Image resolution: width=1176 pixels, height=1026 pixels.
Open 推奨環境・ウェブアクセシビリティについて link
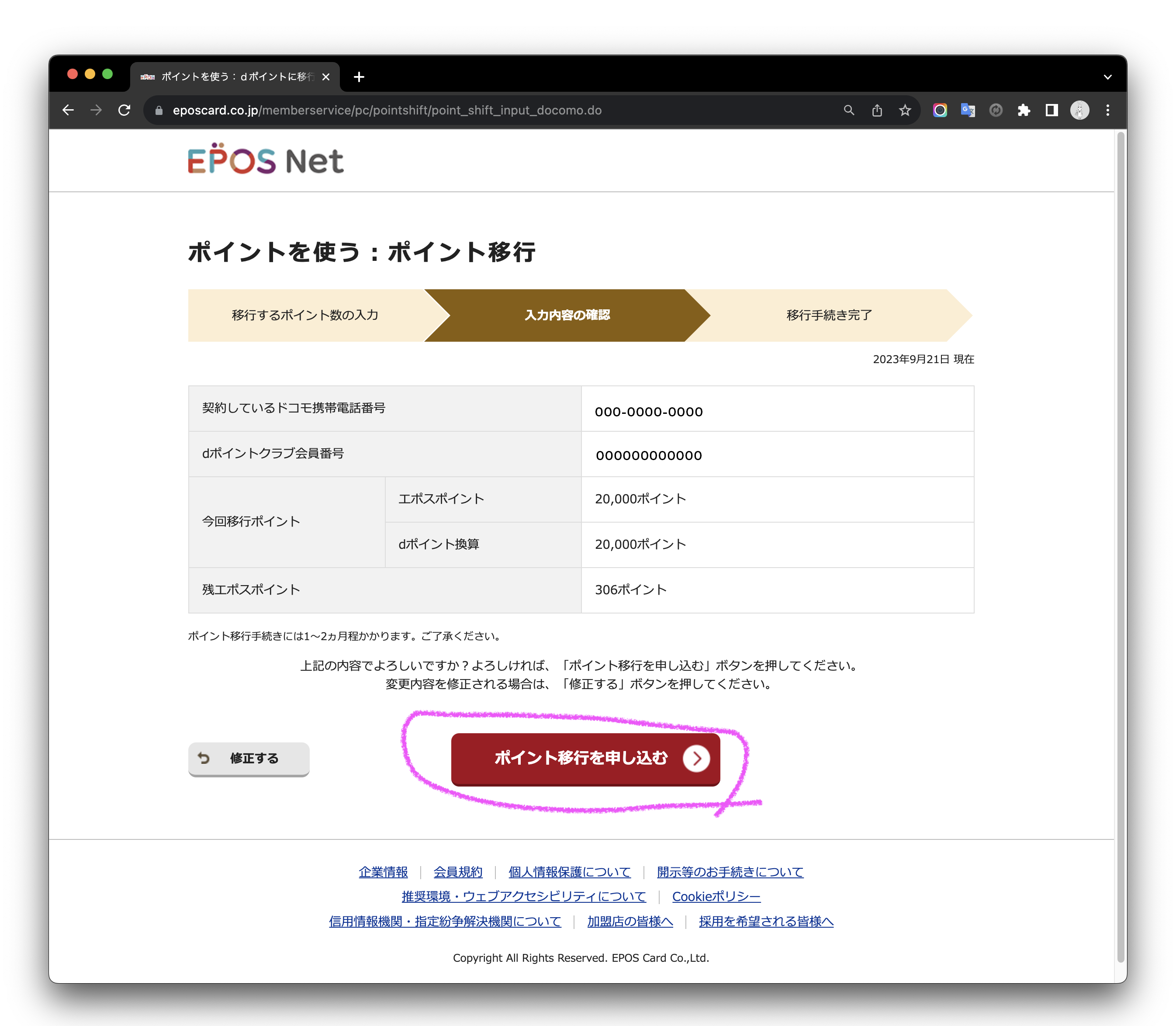point(524,897)
